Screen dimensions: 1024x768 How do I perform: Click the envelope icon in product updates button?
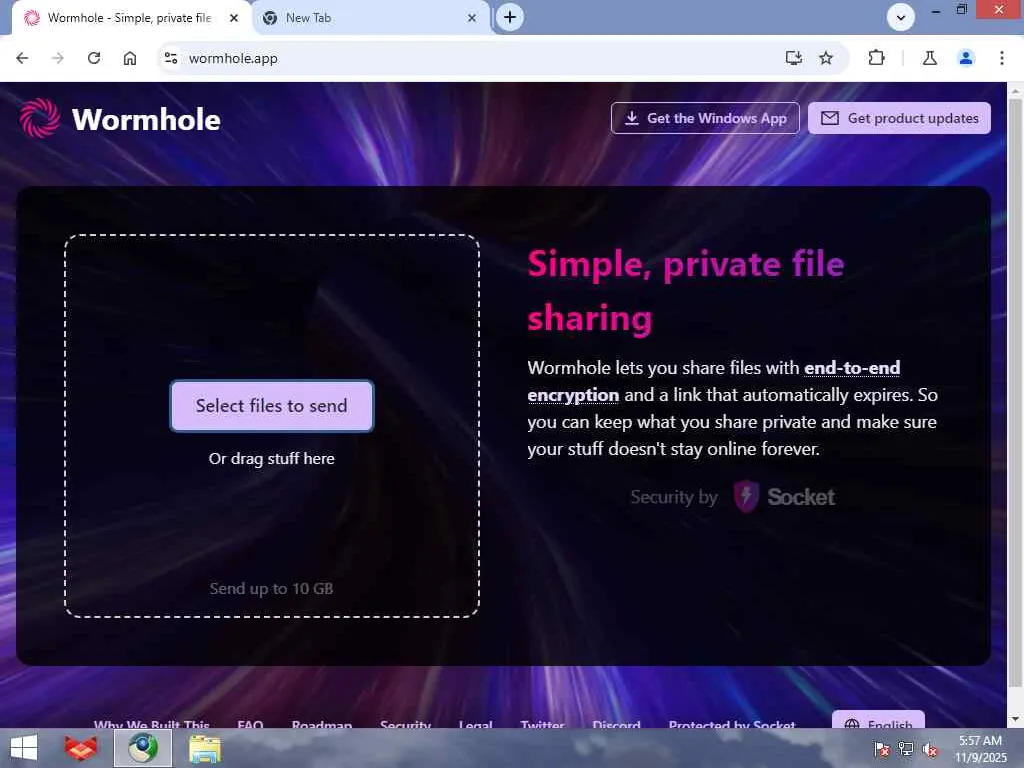click(829, 118)
